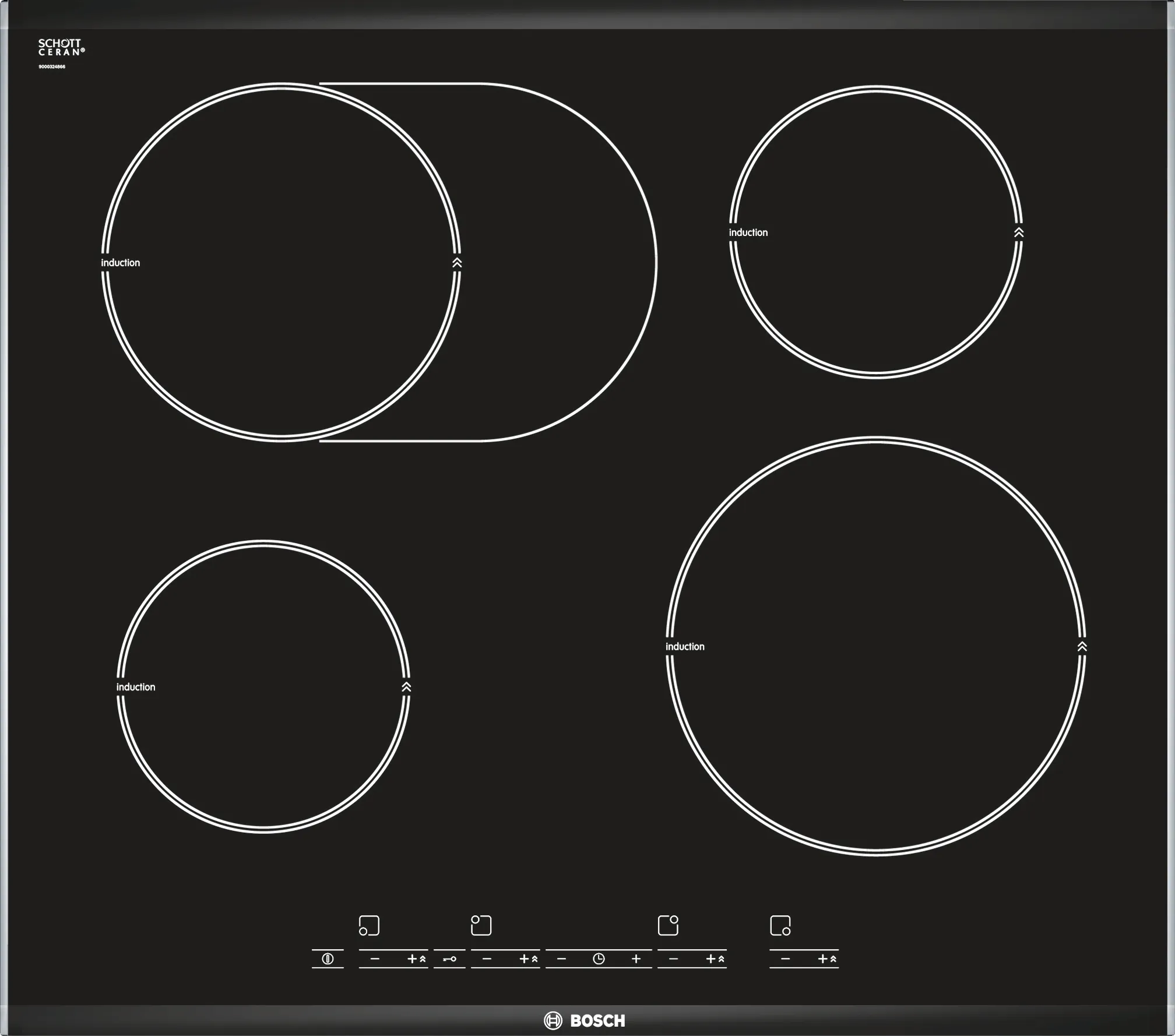This screenshot has height=1036, width=1175.
Task: Tap boost chevron on the large front-right zone ring
Action: click(x=1082, y=647)
